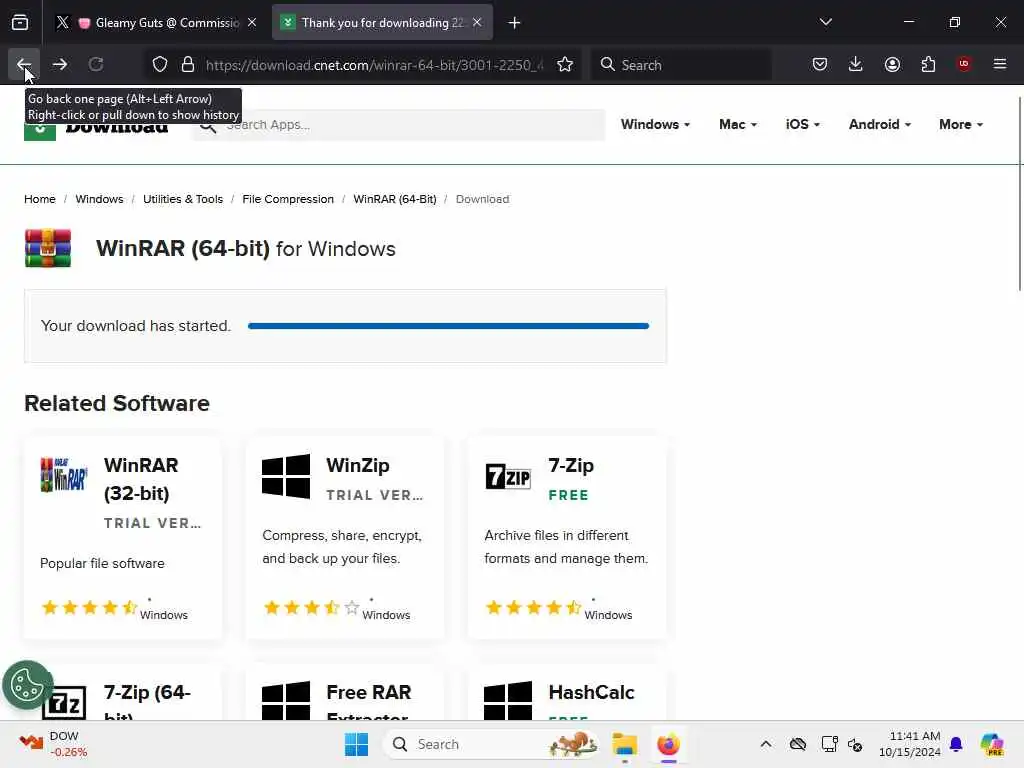The height and width of the screenshot is (768, 1024).
Task: Open the Firefox hamburger menu
Action: click(1000, 64)
